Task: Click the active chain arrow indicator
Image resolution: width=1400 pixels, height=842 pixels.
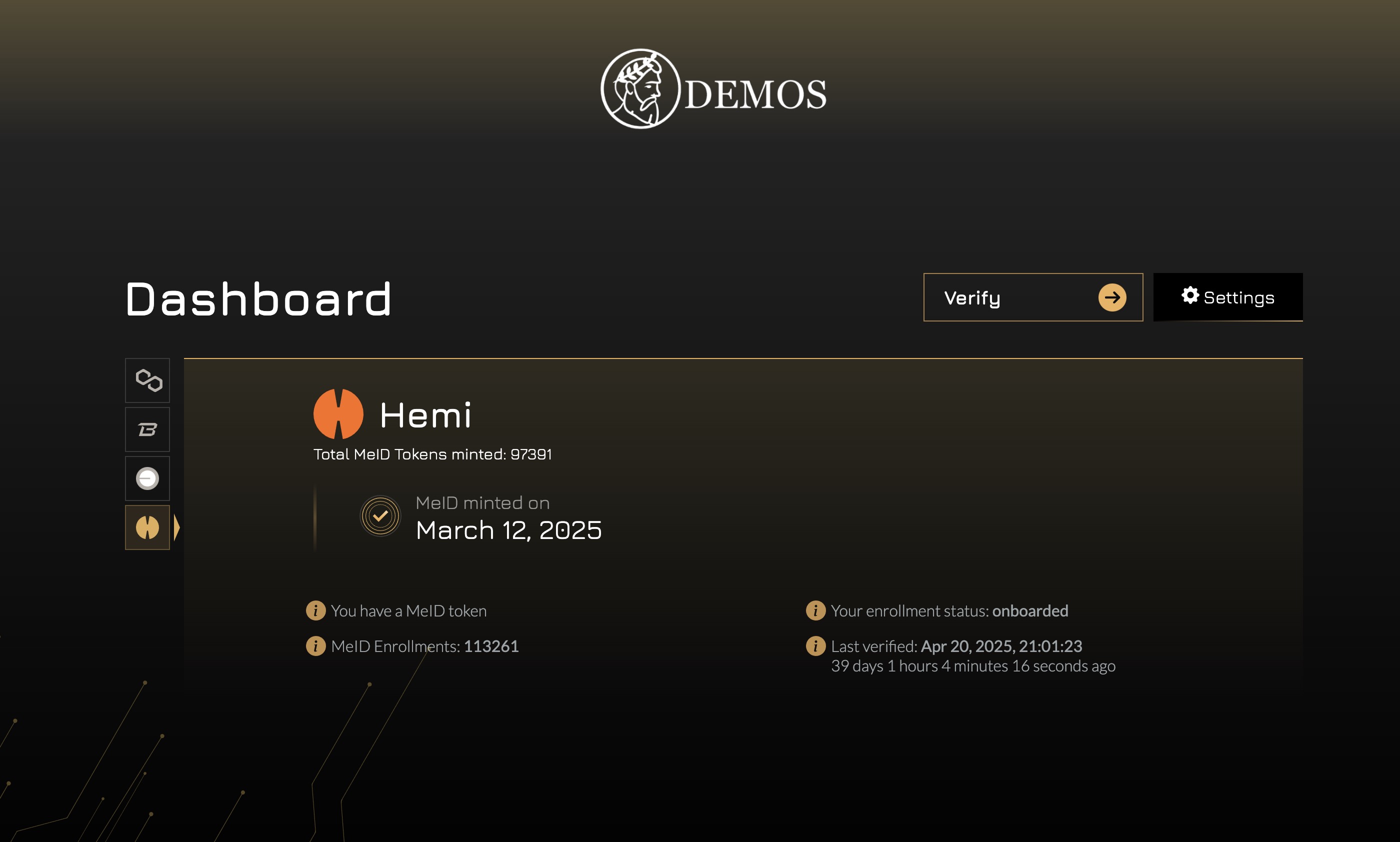Action: point(177,527)
